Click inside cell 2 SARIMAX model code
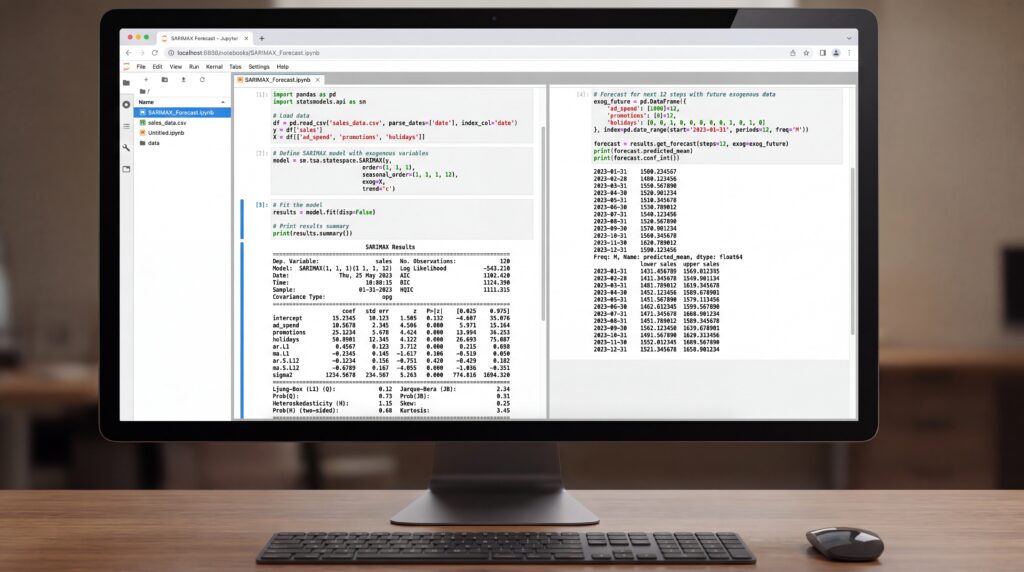Viewport: 1024px width, 572px height. click(402, 171)
